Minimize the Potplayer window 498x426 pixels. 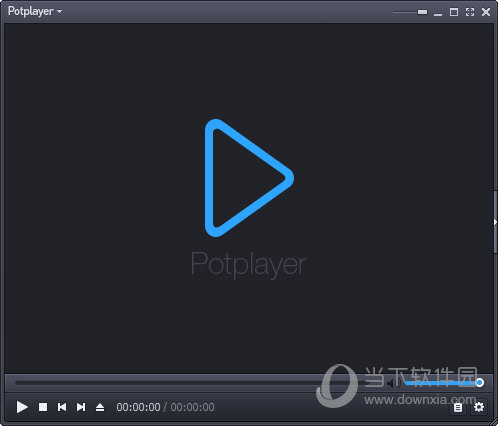click(438, 13)
